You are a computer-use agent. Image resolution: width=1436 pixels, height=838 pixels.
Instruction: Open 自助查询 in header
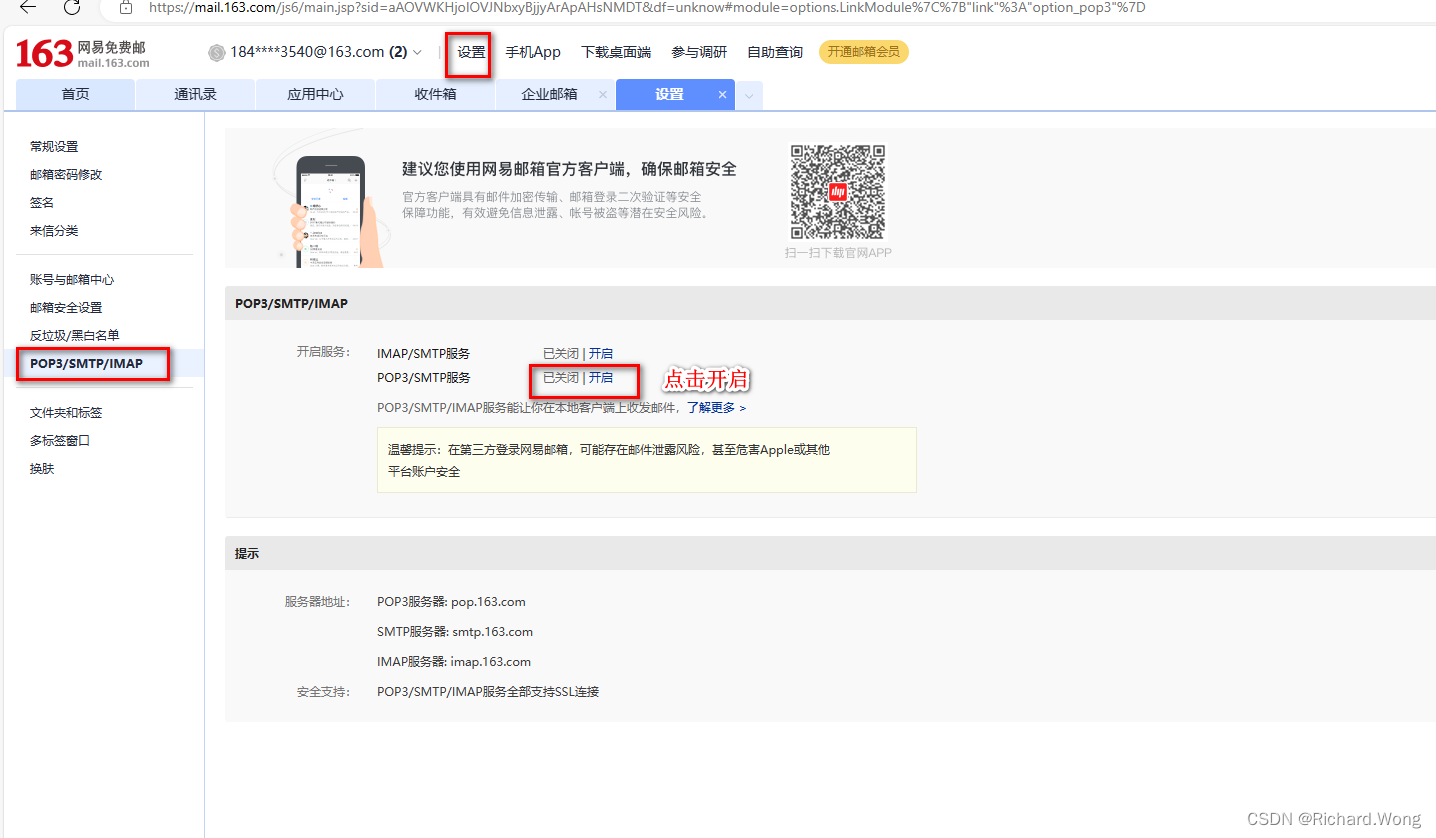pos(775,52)
